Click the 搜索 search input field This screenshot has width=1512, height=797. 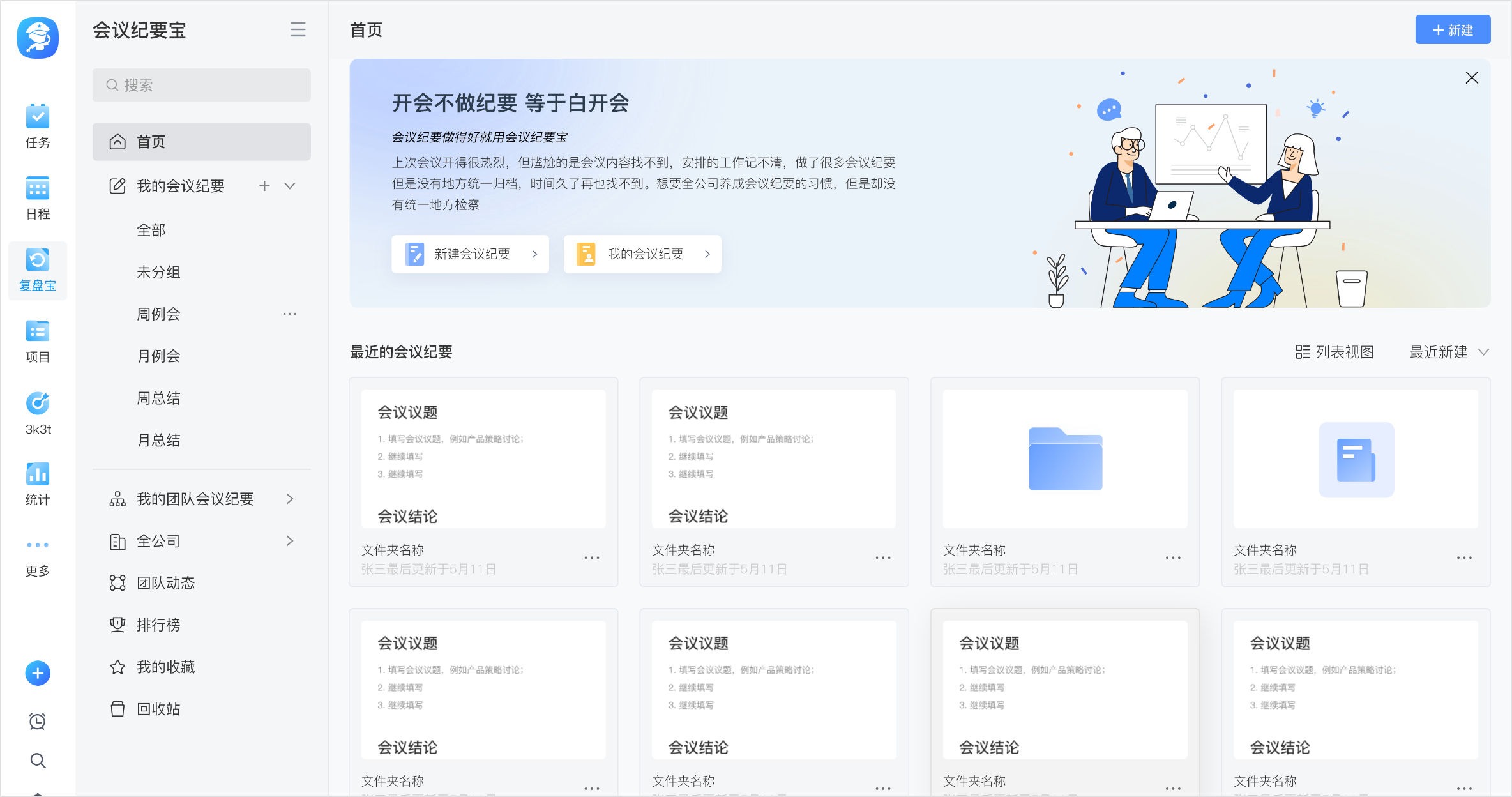click(x=202, y=85)
